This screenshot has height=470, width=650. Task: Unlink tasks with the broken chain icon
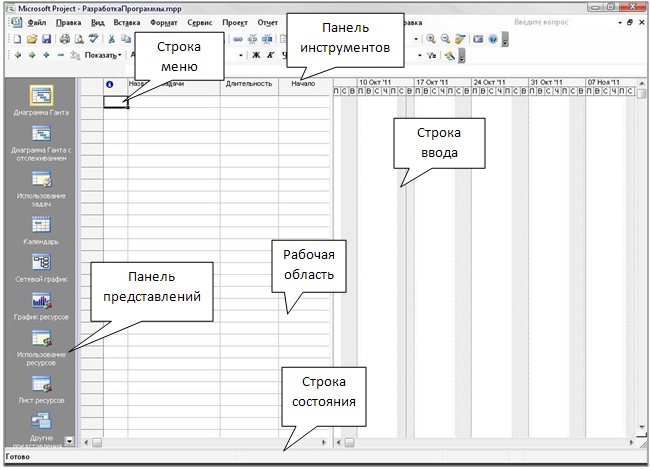[x=252, y=39]
